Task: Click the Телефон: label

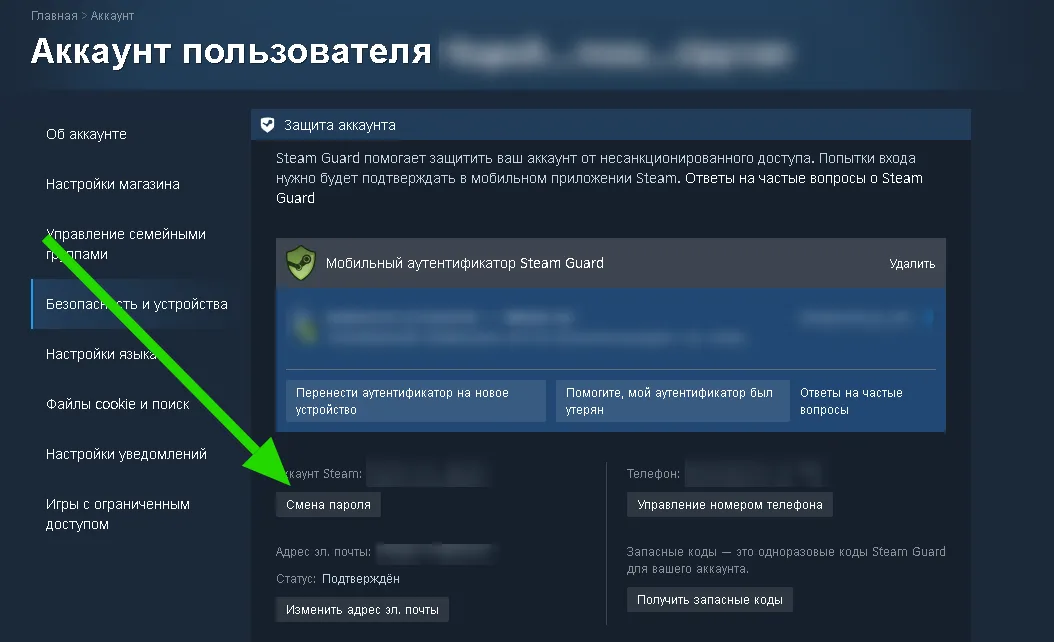Action: click(653, 474)
